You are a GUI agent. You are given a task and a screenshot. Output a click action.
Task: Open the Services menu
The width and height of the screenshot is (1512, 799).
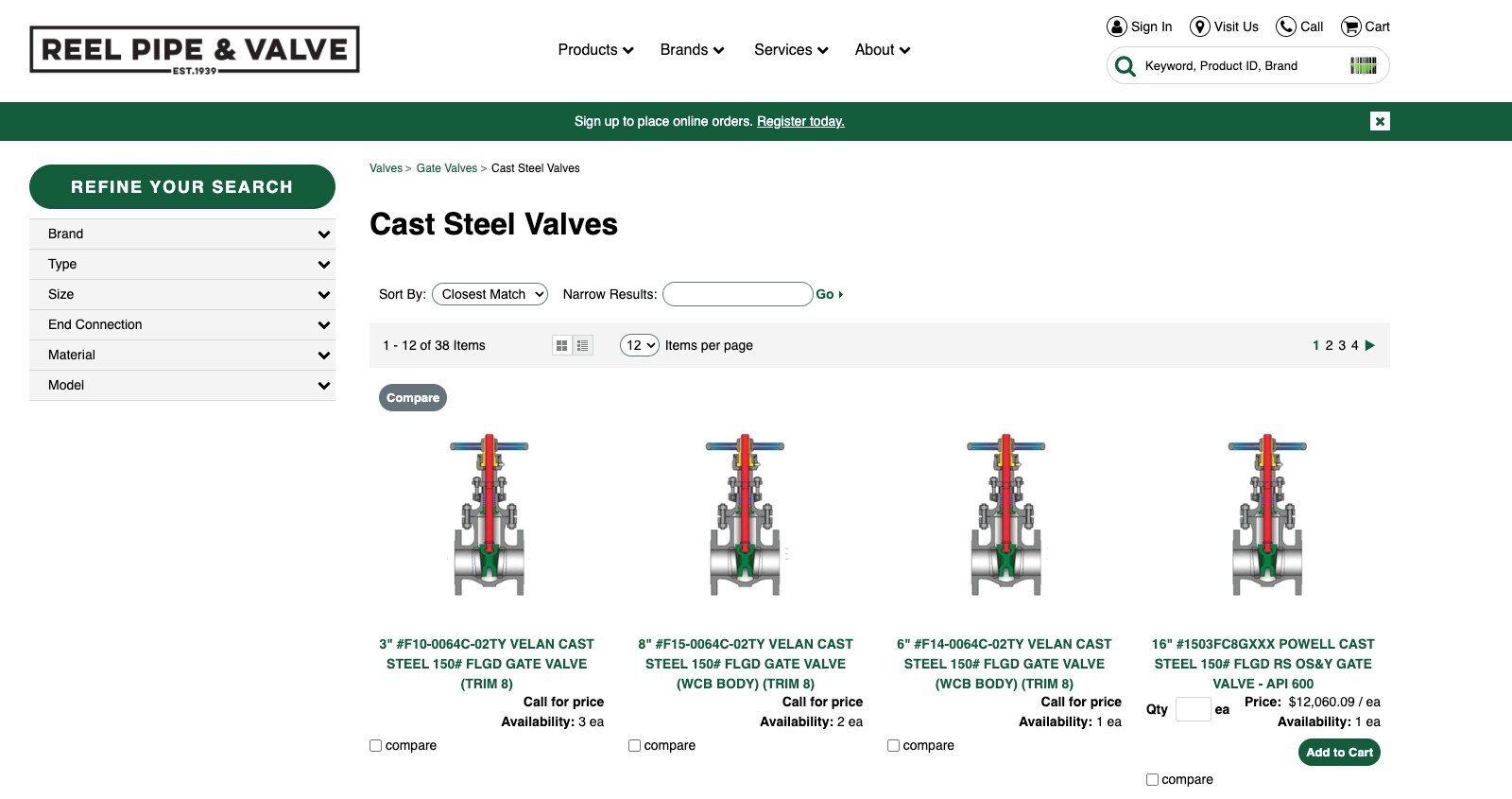point(790,50)
